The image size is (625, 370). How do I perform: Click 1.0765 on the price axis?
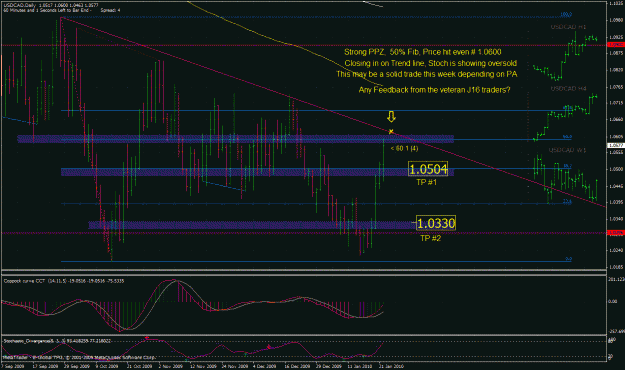(616, 87)
